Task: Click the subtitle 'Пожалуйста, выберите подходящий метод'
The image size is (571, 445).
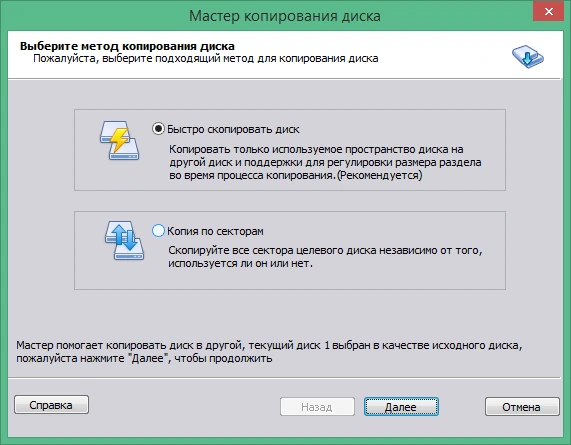Action: pos(206,58)
